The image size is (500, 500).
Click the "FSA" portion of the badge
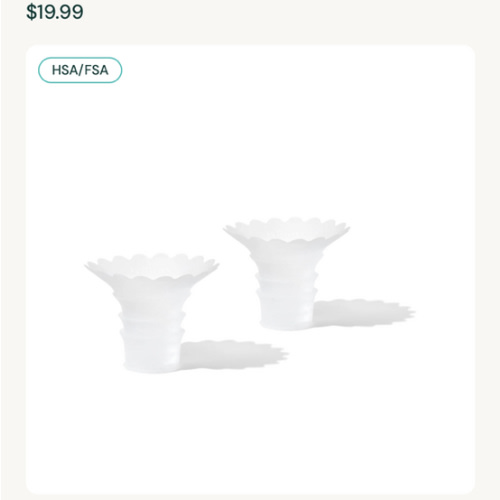[x=96, y=70]
